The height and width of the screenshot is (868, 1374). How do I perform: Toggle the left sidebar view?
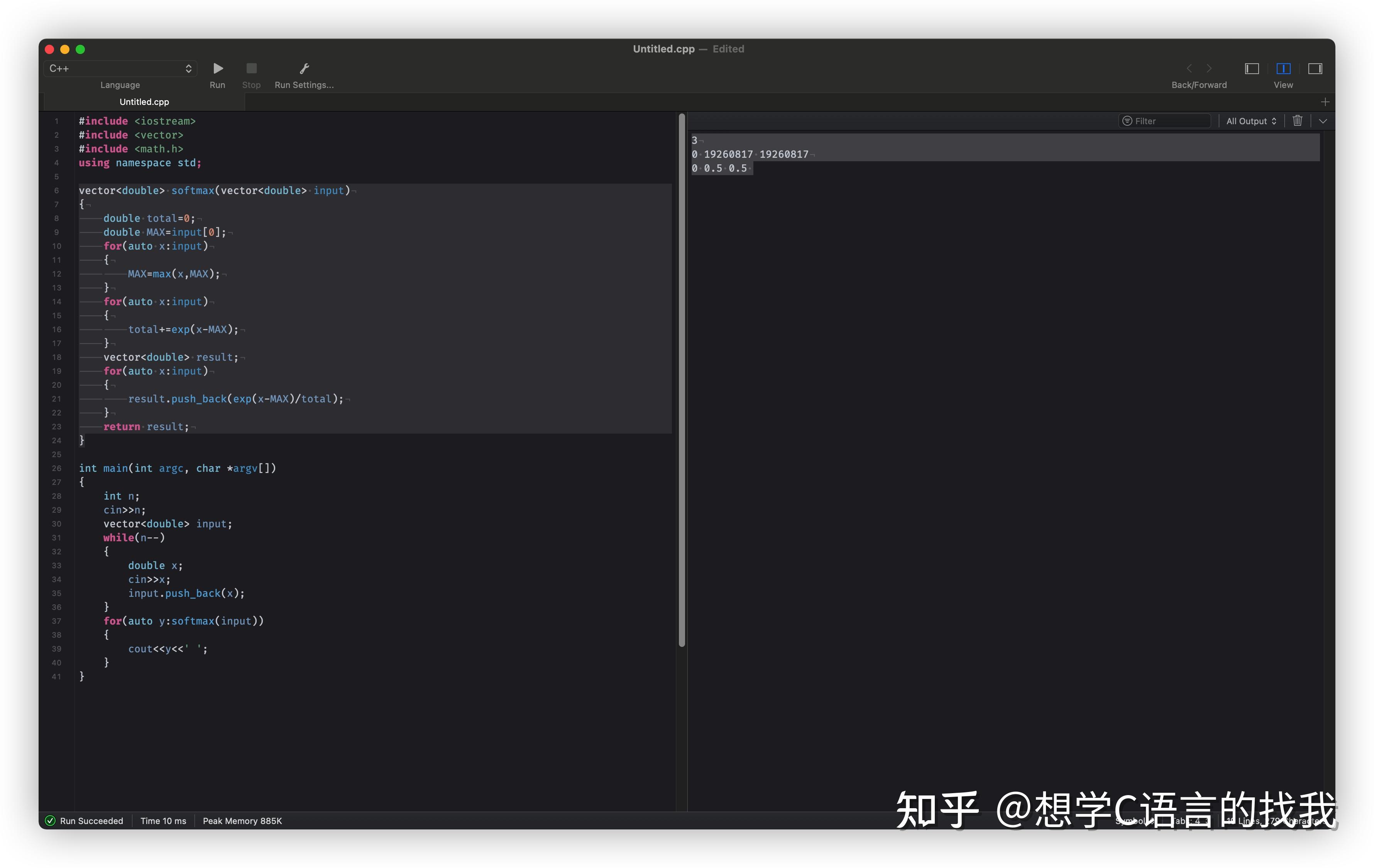pos(1251,68)
